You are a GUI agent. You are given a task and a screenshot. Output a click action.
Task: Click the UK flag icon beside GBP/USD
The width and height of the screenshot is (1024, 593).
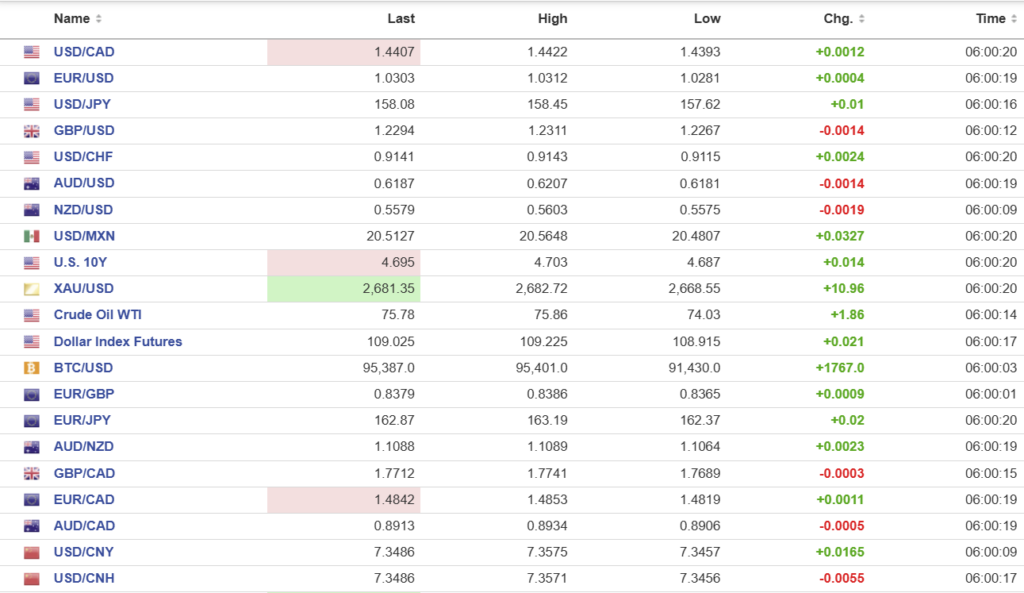pos(32,131)
